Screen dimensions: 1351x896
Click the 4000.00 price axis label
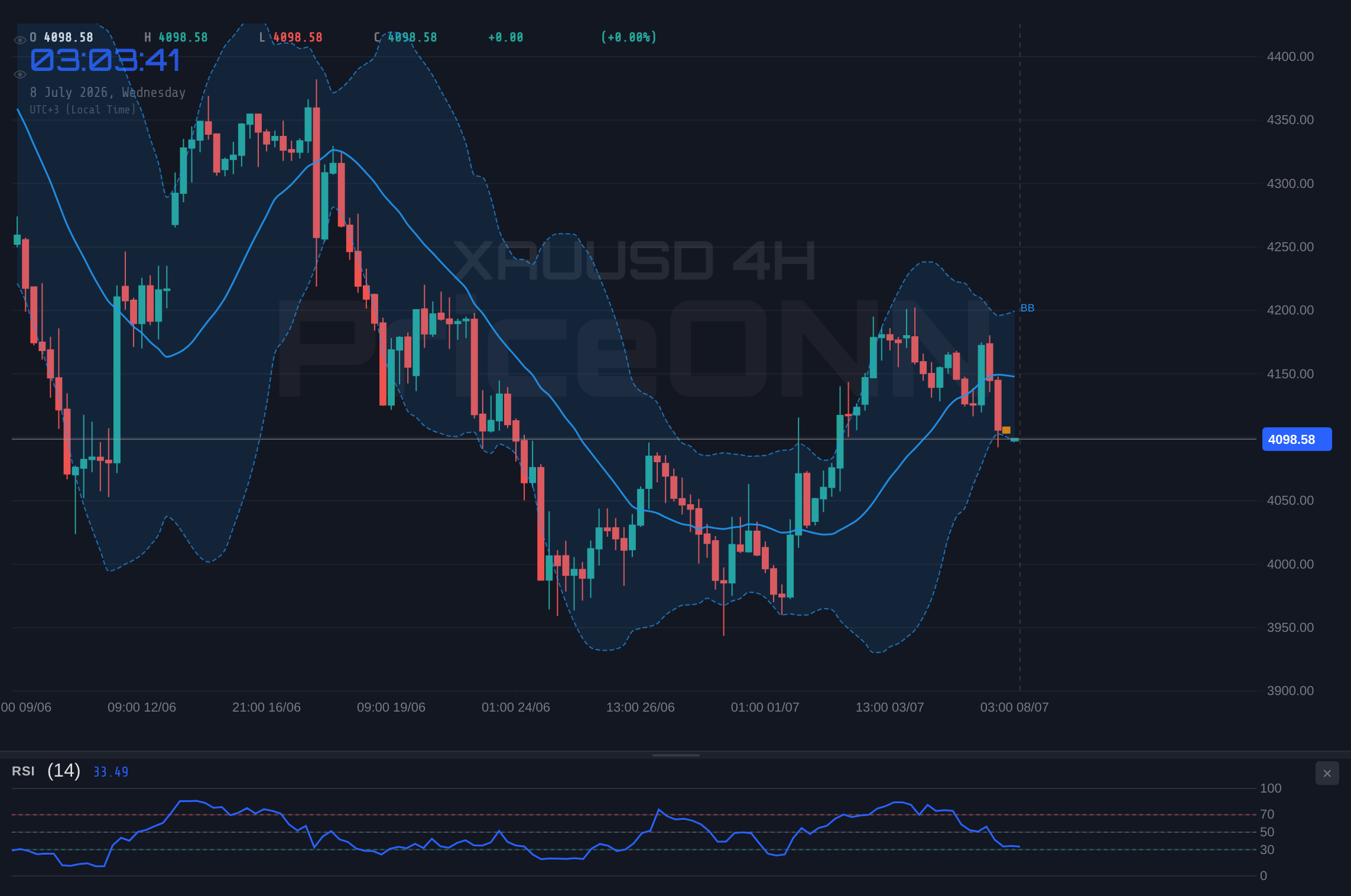click(1290, 564)
